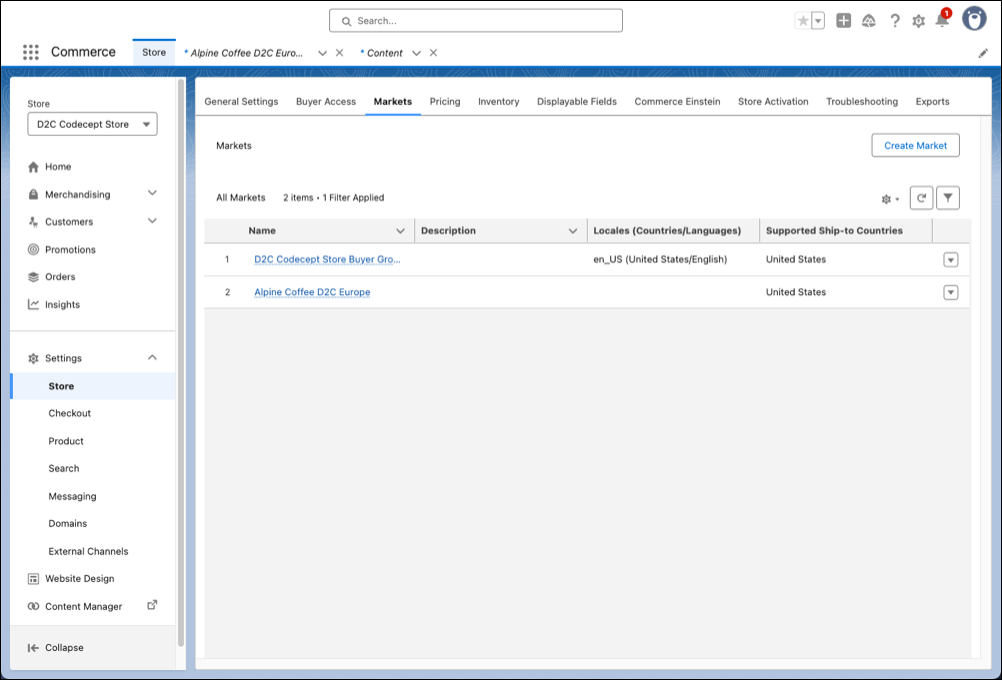
Task: Open the Help question mark icon
Action: click(895, 21)
